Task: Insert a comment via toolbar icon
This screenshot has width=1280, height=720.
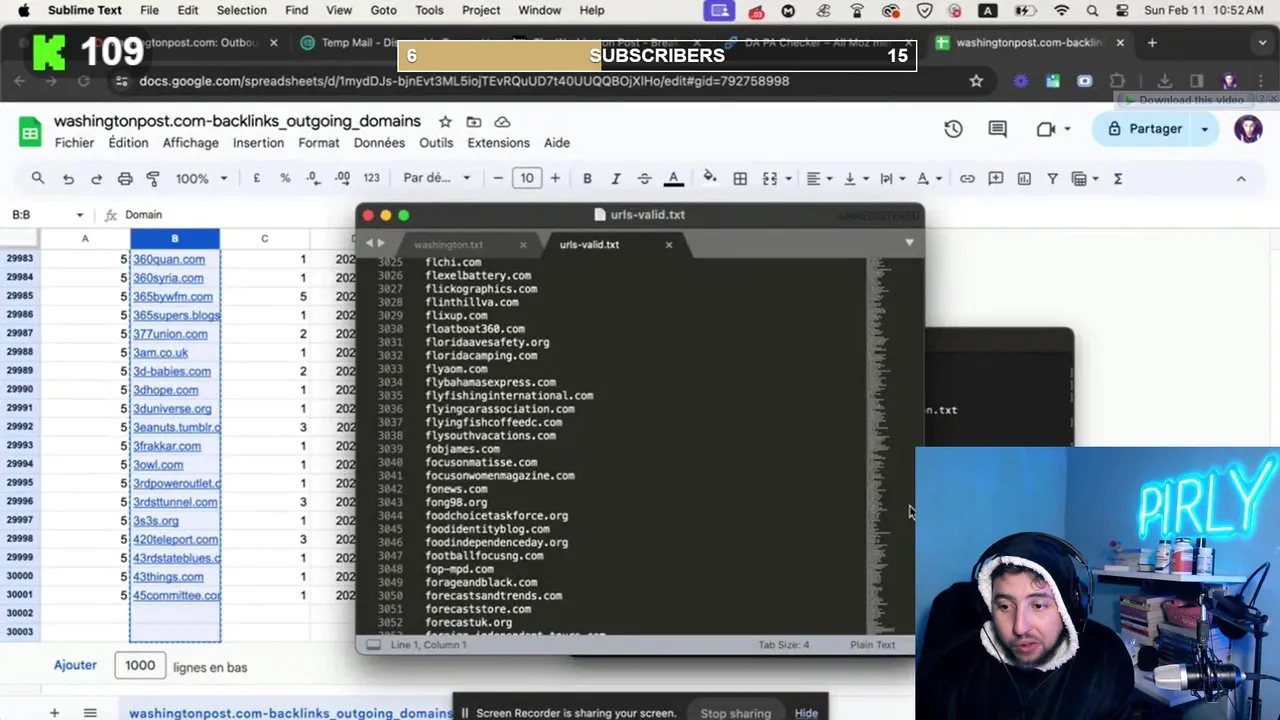Action: click(x=996, y=178)
